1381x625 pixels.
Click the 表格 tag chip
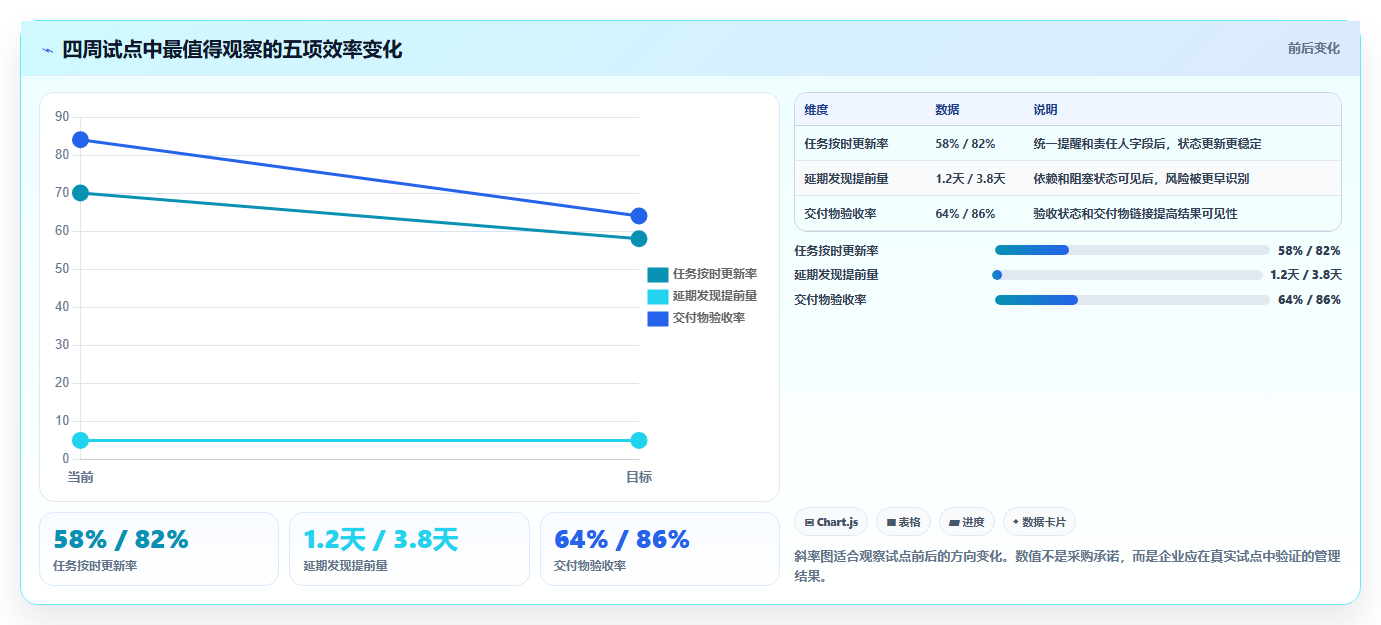pos(903,522)
